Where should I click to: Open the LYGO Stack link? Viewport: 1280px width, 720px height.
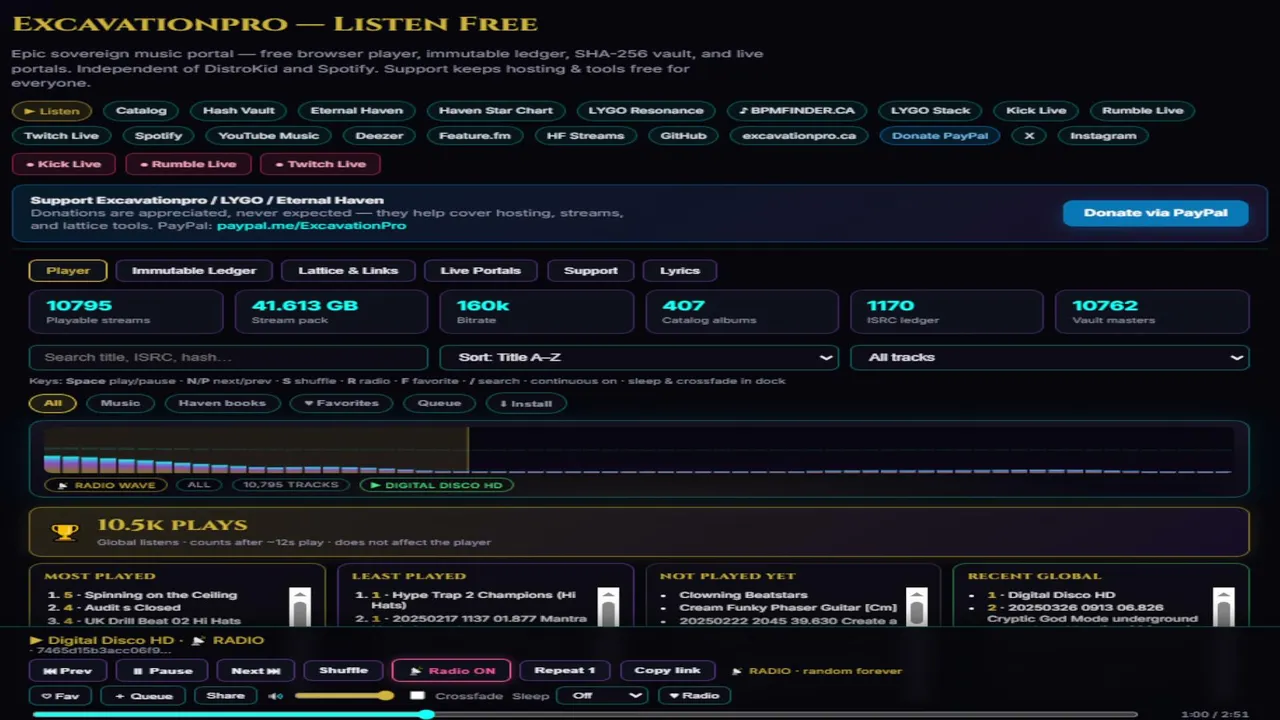click(x=931, y=111)
